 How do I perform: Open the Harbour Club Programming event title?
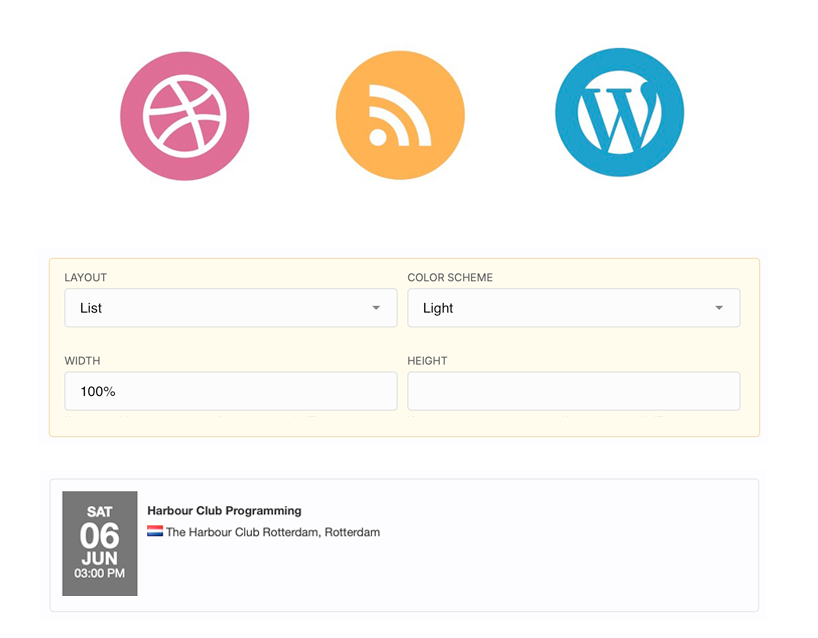point(224,511)
